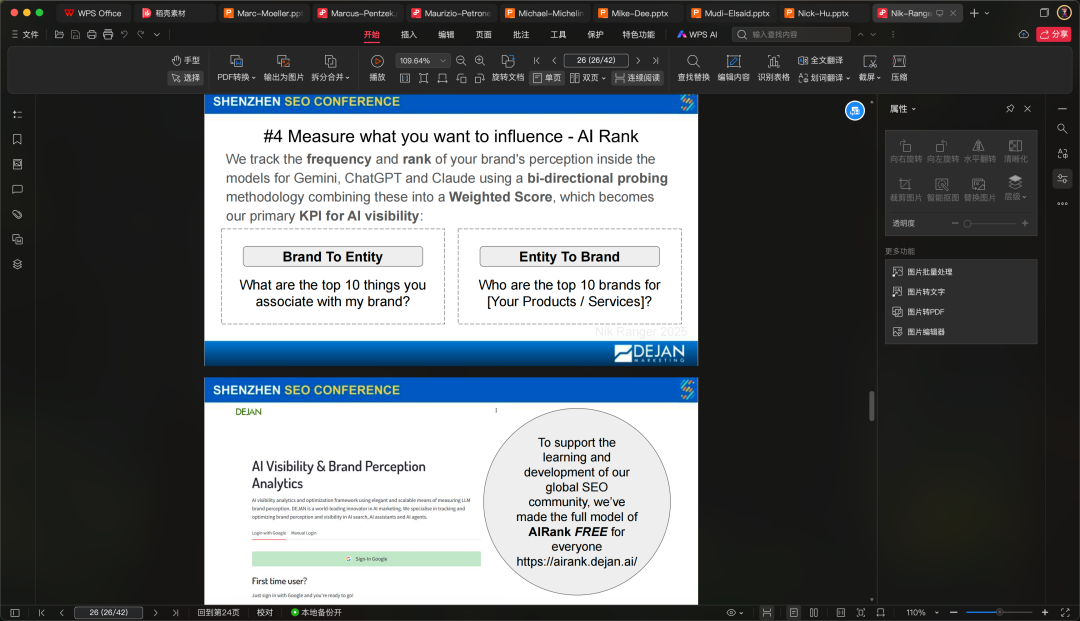Go to first page in toolbar

point(537,61)
